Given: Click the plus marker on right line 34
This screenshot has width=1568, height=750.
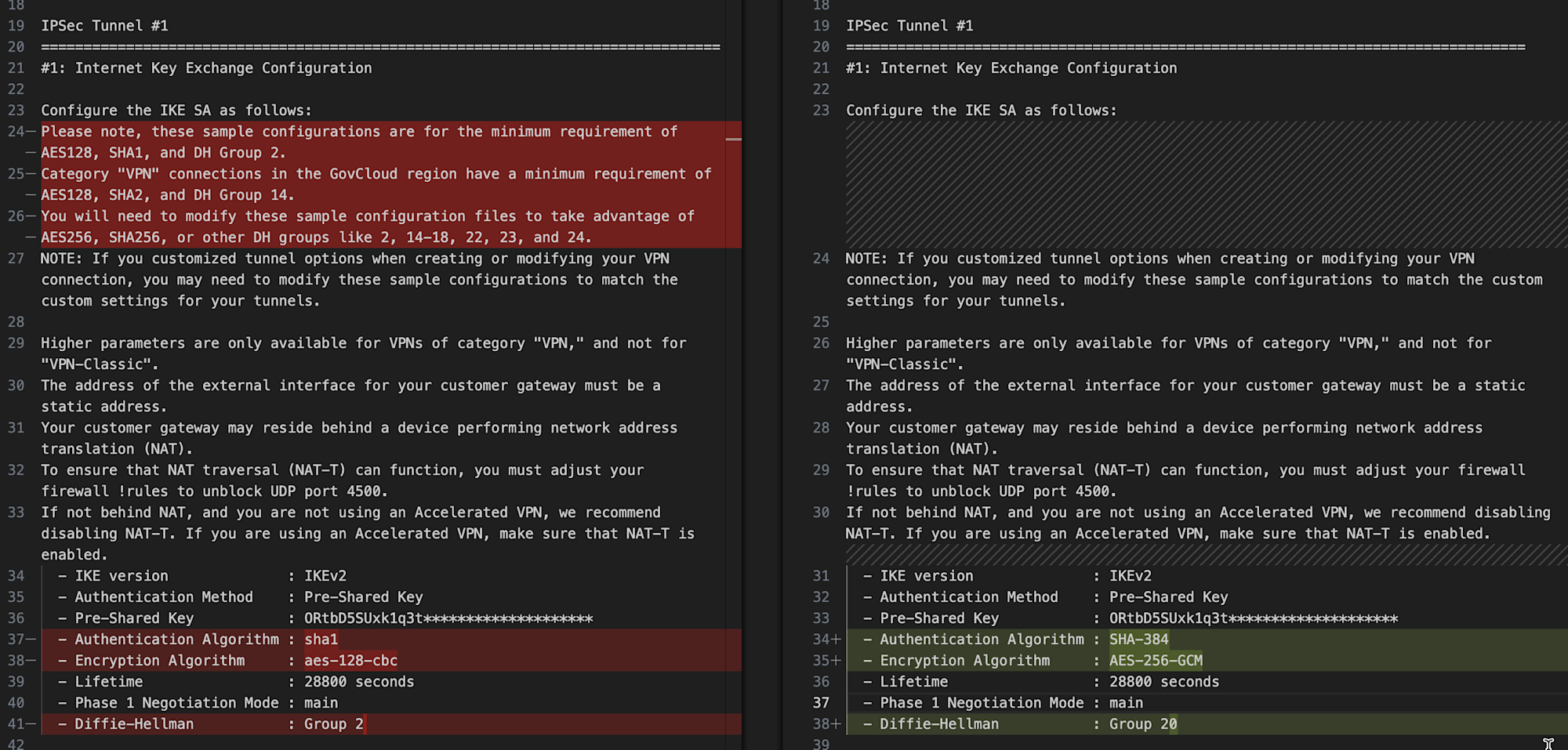Looking at the screenshot, I should [x=837, y=639].
